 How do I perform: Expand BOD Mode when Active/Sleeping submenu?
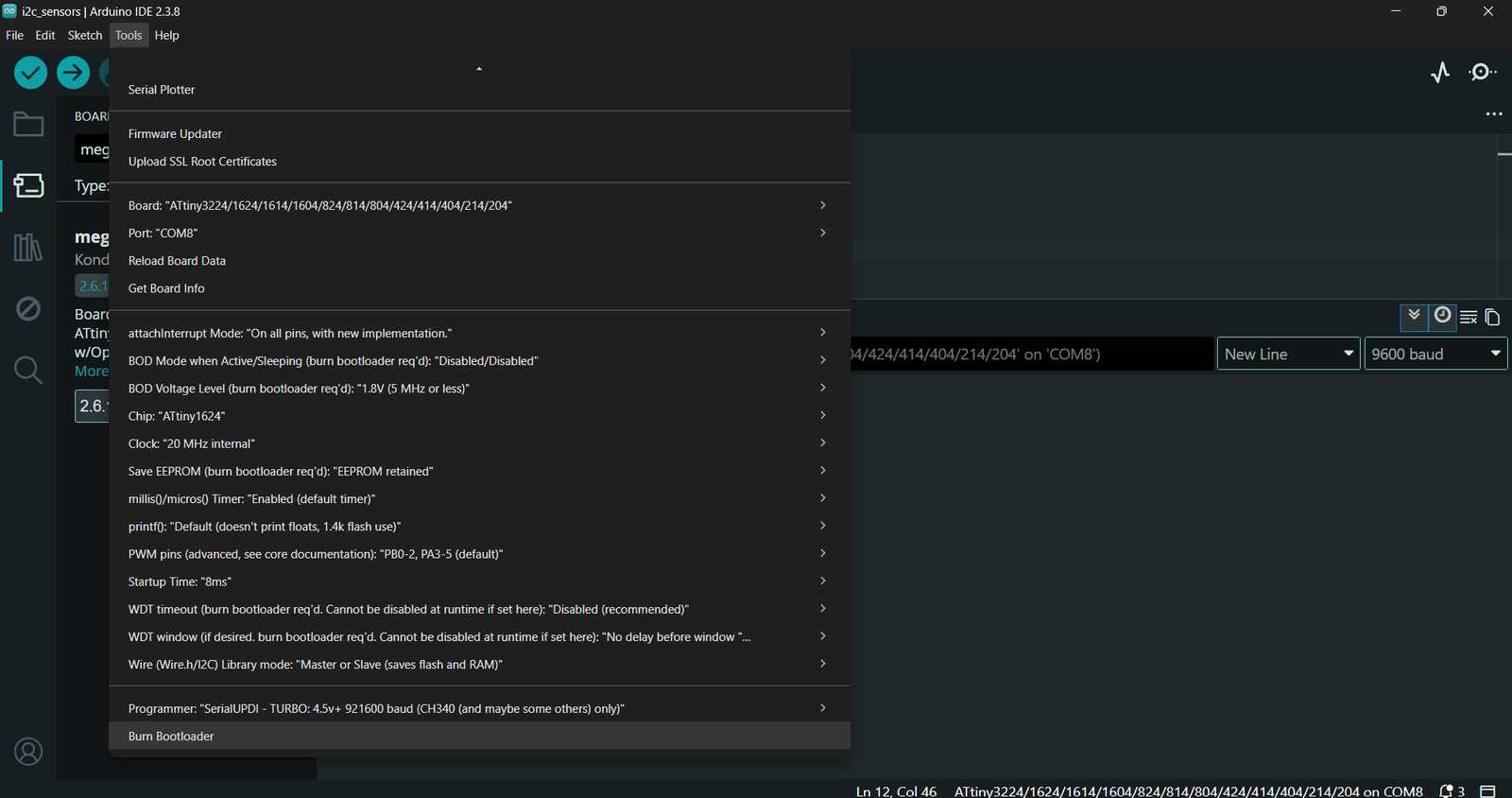480,360
